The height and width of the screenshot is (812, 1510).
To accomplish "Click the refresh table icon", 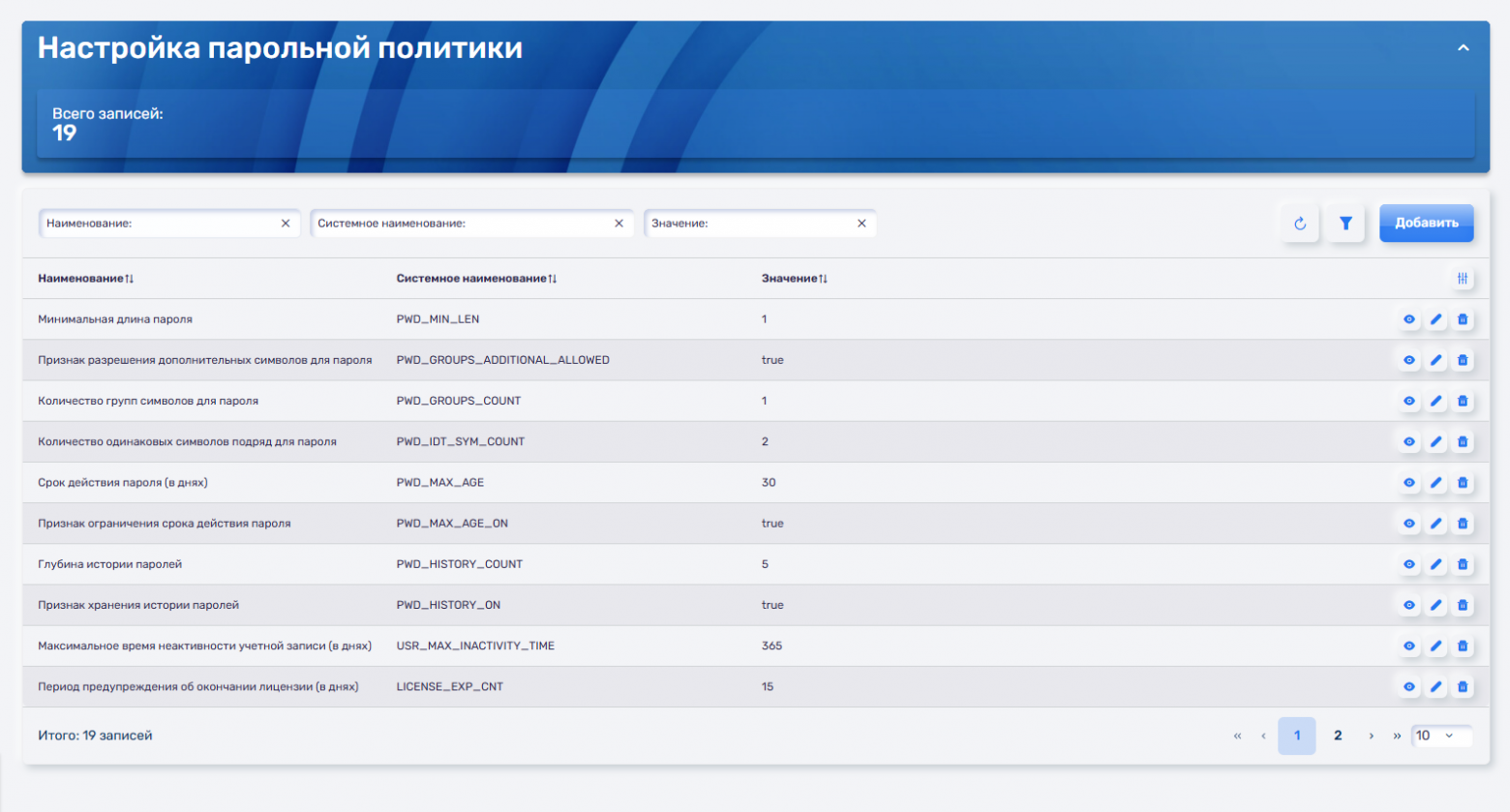I will click(1300, 224).
